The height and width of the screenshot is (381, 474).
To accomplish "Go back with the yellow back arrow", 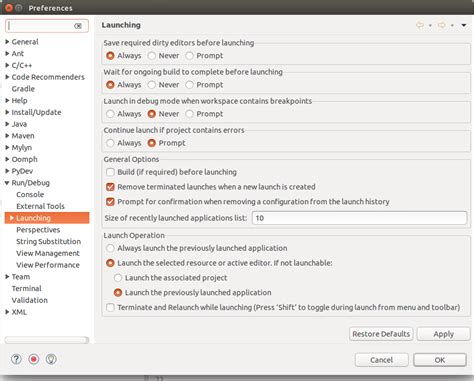I will 420,25.
